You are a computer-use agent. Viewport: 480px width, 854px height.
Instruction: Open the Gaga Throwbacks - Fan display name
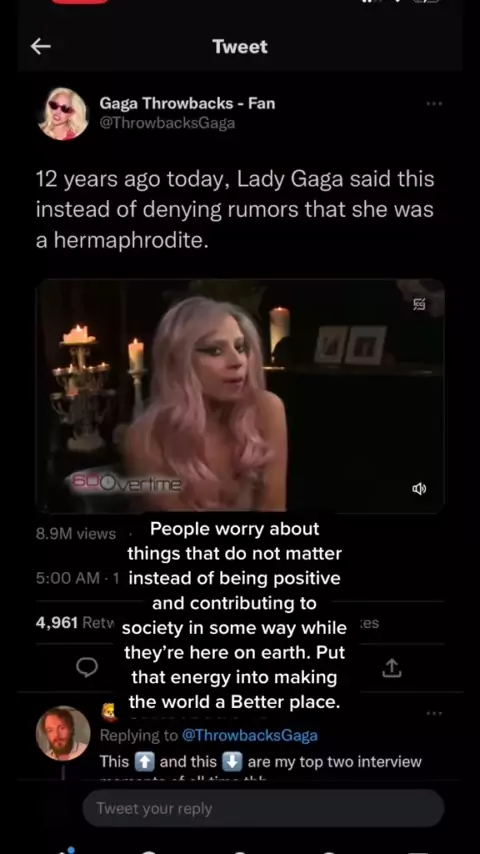tap(187, 103)
